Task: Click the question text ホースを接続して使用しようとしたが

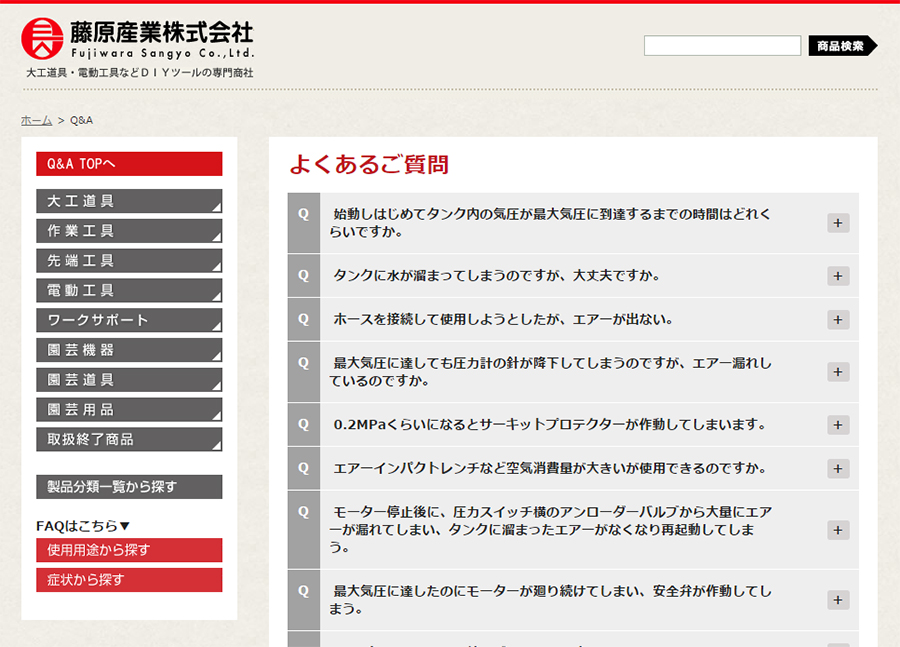Action: click(503, 319)
